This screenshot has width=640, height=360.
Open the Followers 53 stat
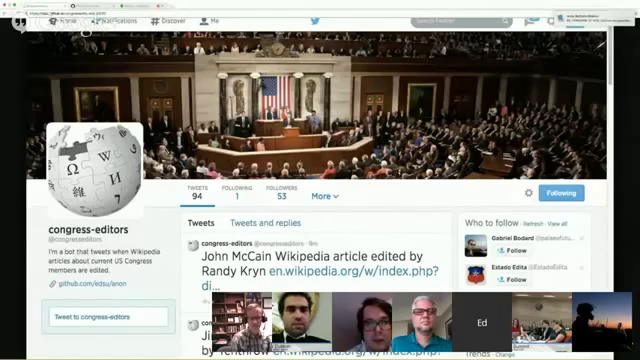[282, 193]
